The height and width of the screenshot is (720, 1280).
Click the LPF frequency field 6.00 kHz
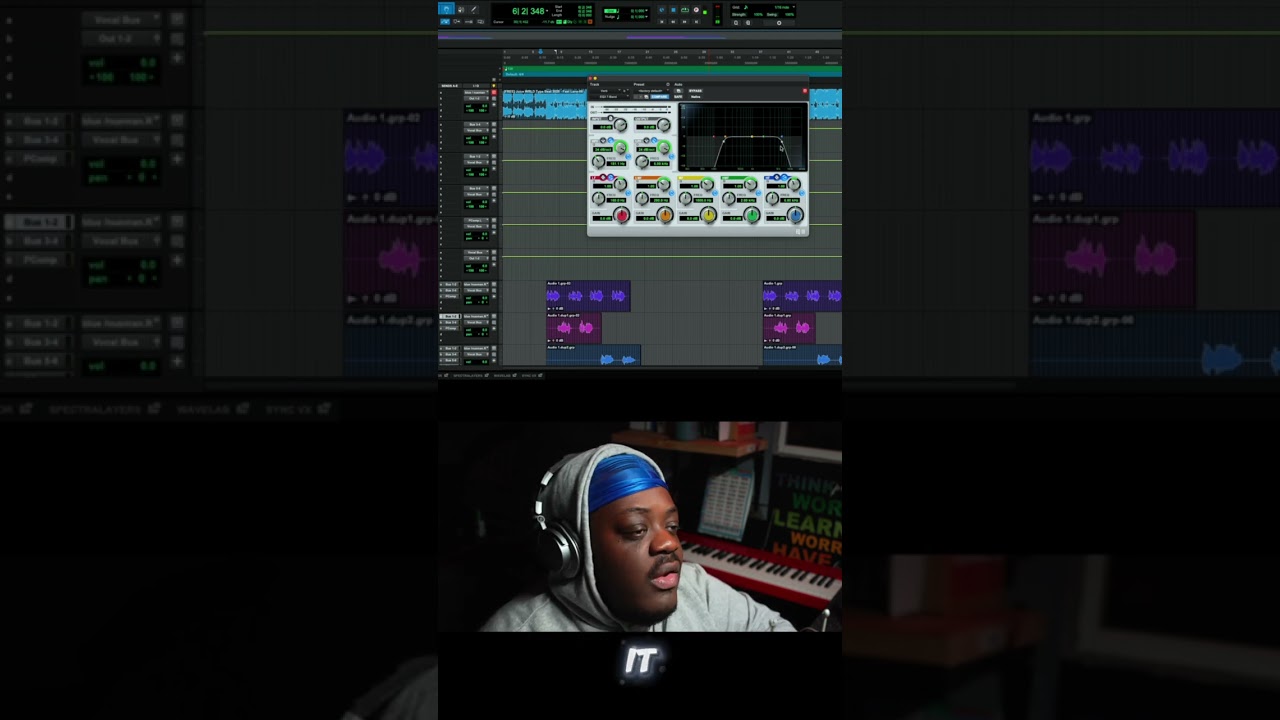(x=660, y=163)
